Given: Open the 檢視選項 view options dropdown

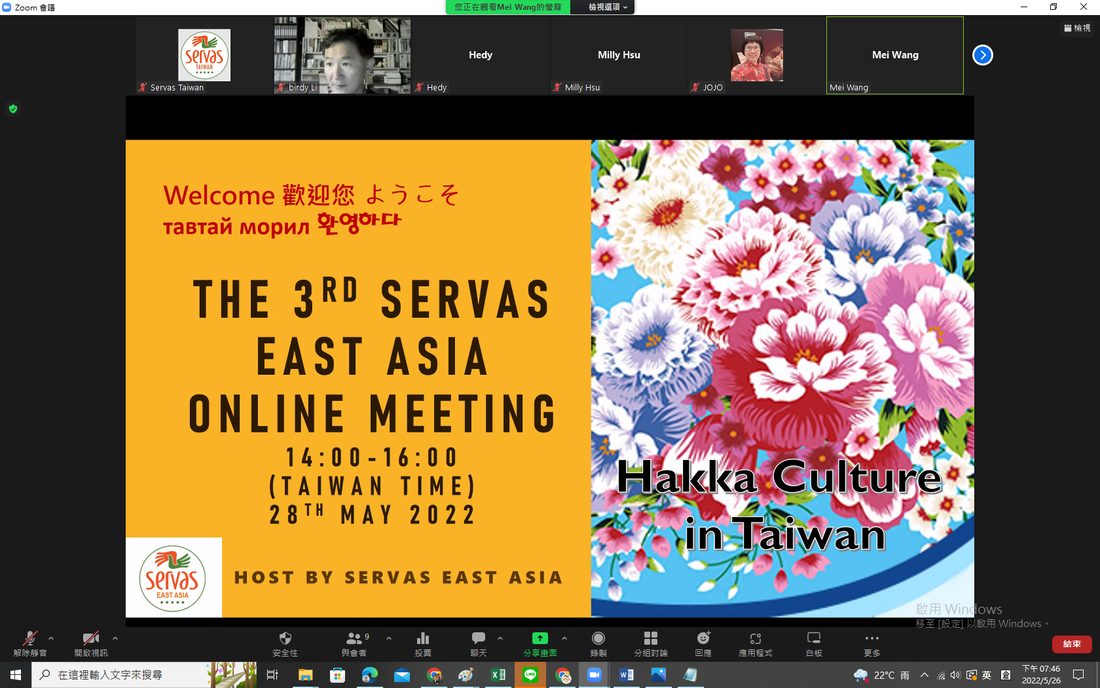Looking at the screenshot, I should 608,7.
